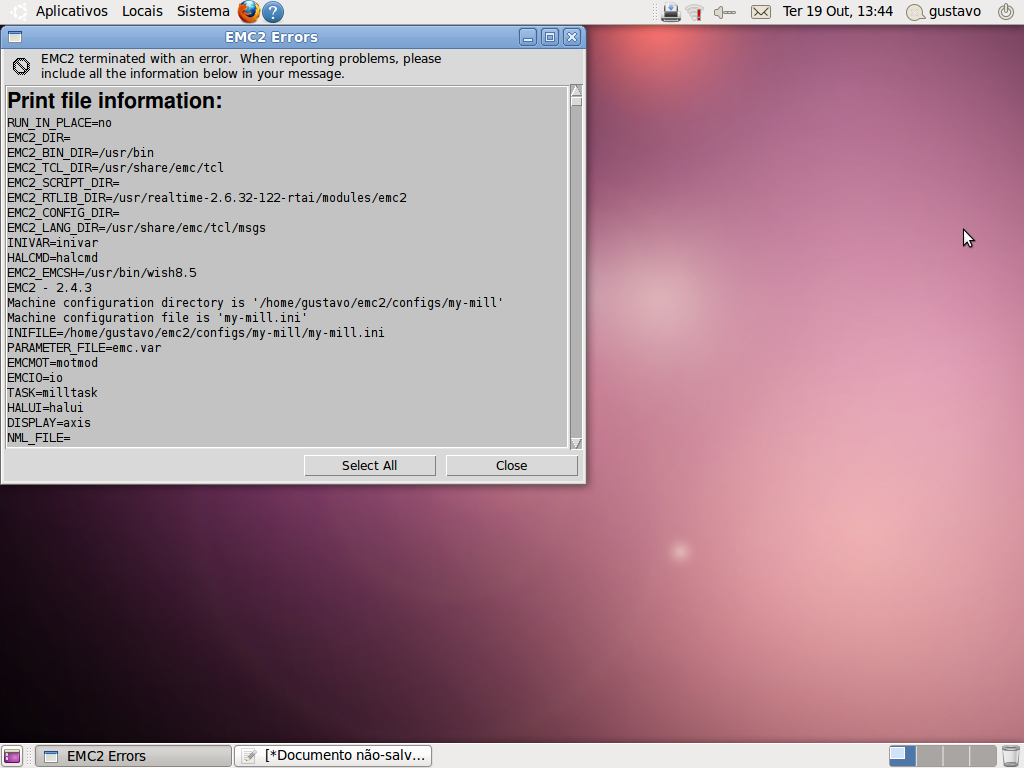Click the INIFILE path line
This screenshot has height=768, width=1024.
196,333
